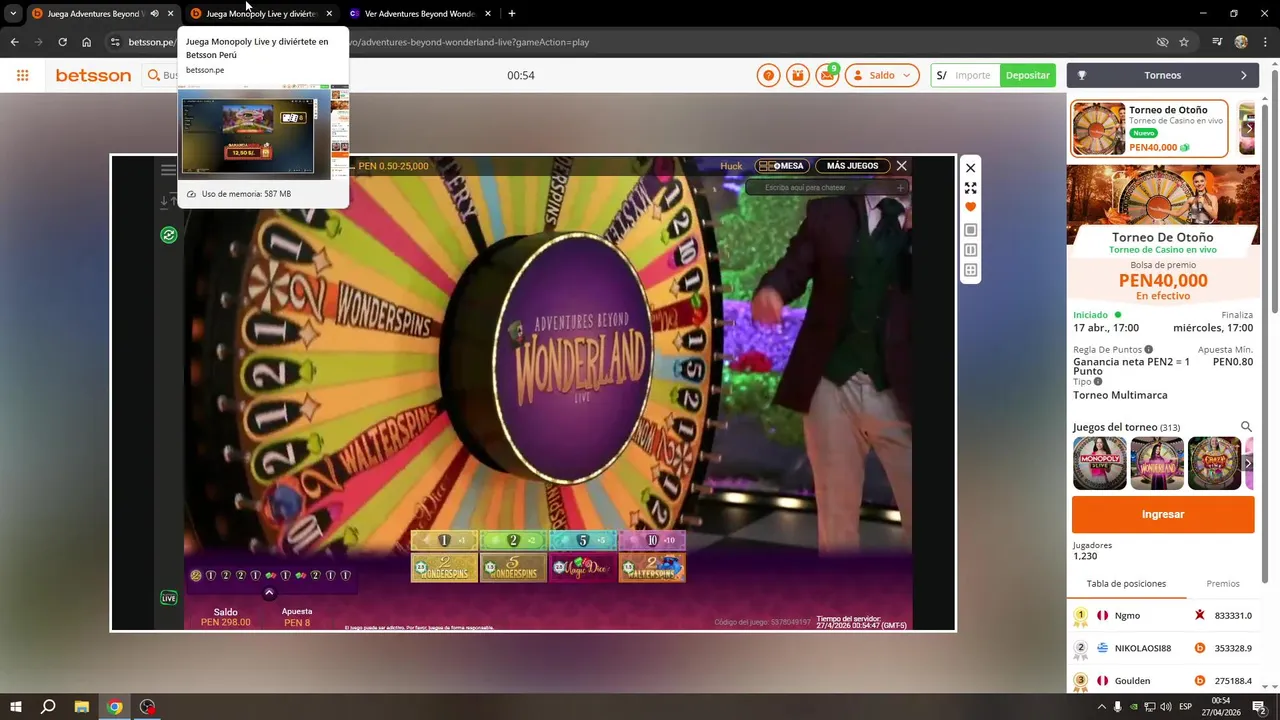This screenshot has width=1280, height=720.
Task: Switch to the Juega Monopoly Live browser tab
Action: pos(260,14)
